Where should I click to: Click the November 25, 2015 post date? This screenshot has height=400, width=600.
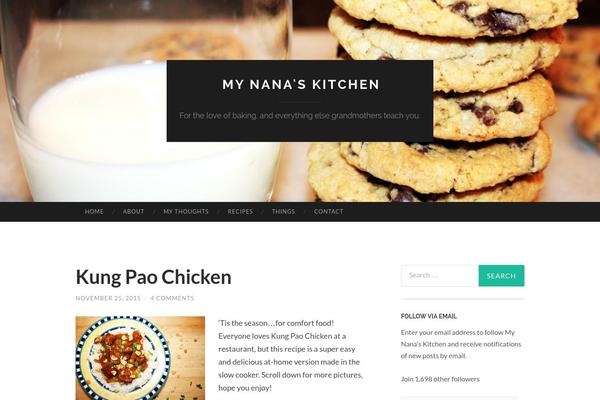tap(108, 298)
